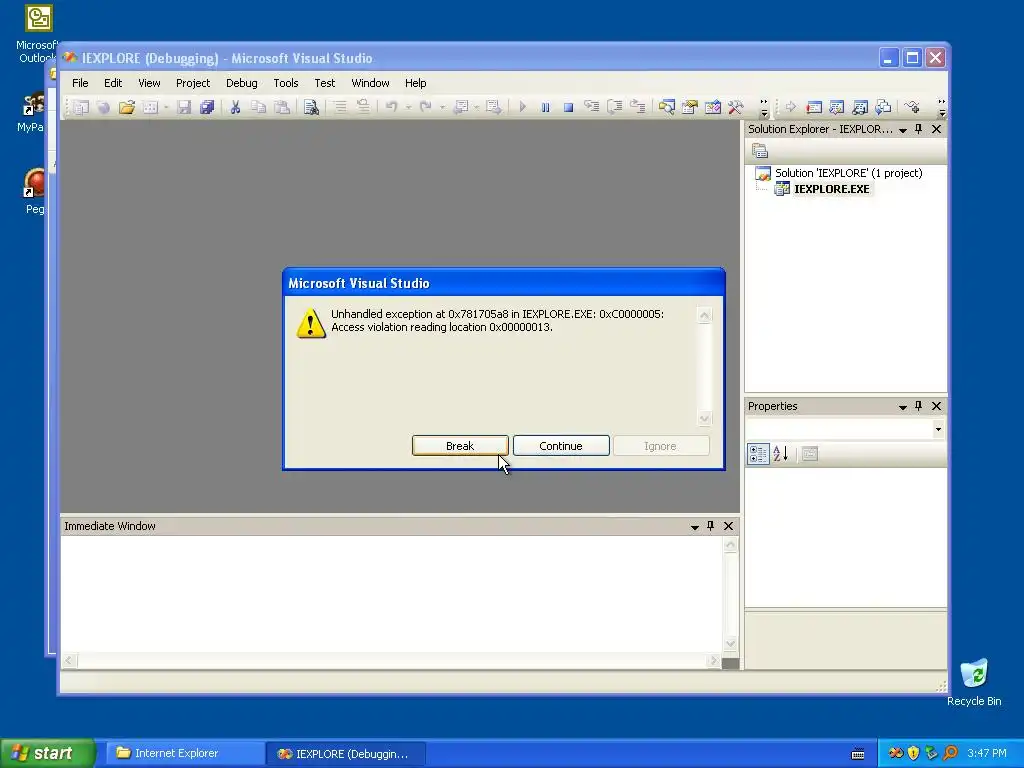Screen dimensions: 1024x768
Task: Click the Start Debugging play icon
Action: point(522,107)
